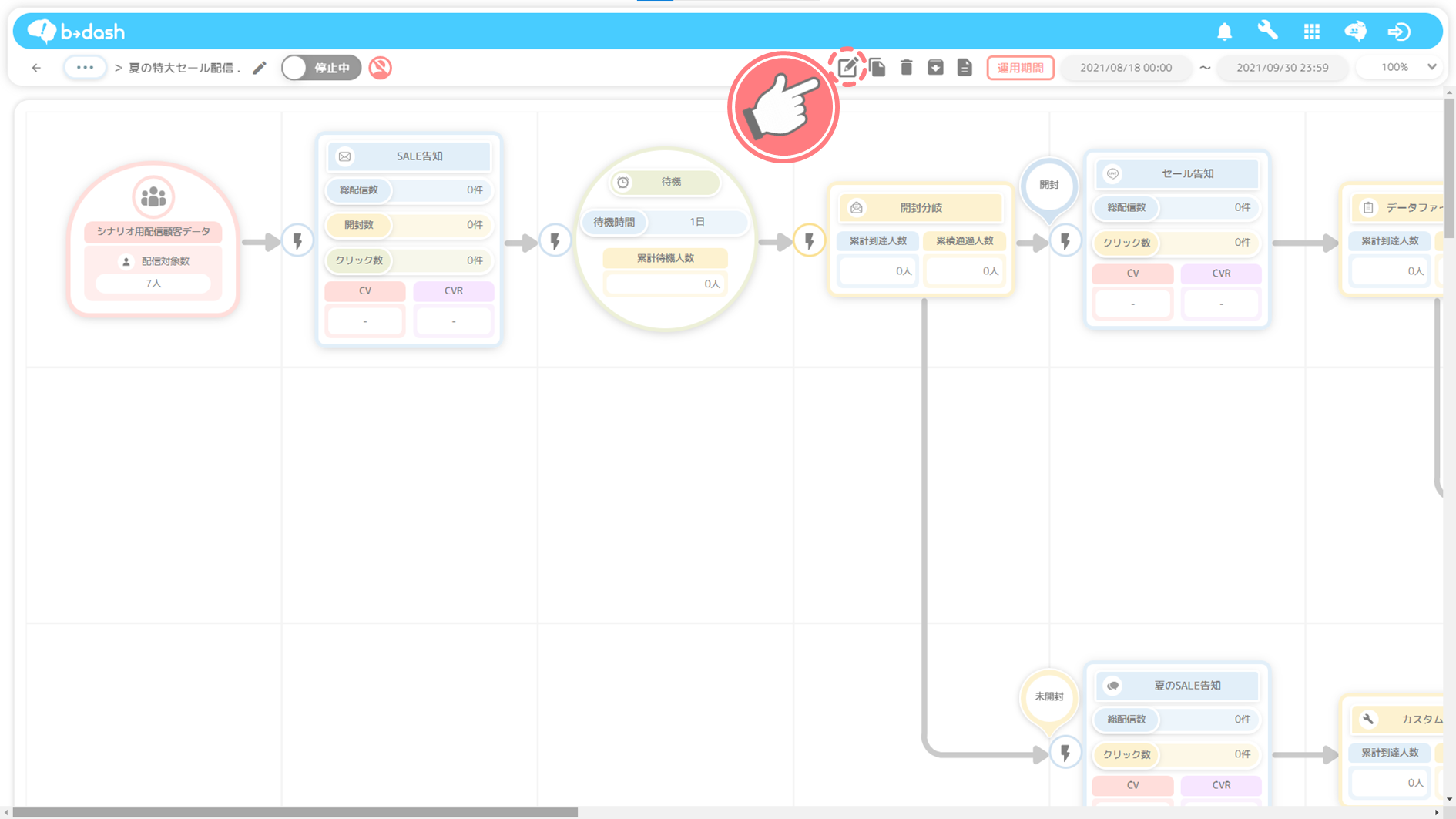Open the document memo icon
This screenshot has height=819, width=1456.
tap(965, 68)
